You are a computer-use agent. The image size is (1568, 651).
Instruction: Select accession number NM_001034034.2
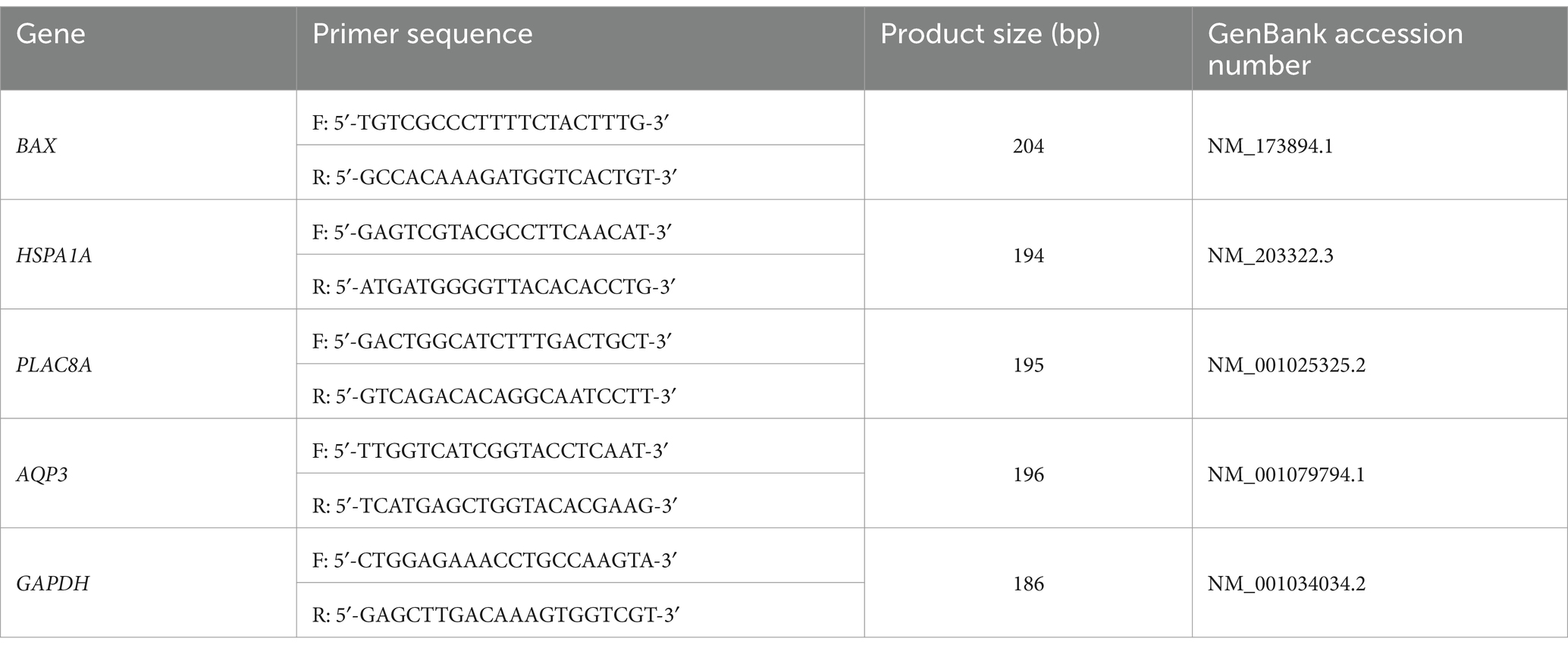click(x=1287, y=584)
